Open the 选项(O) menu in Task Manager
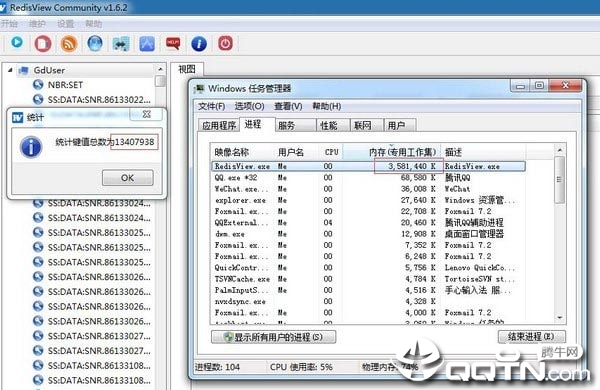The image size is (600, 390). point(249,106)
